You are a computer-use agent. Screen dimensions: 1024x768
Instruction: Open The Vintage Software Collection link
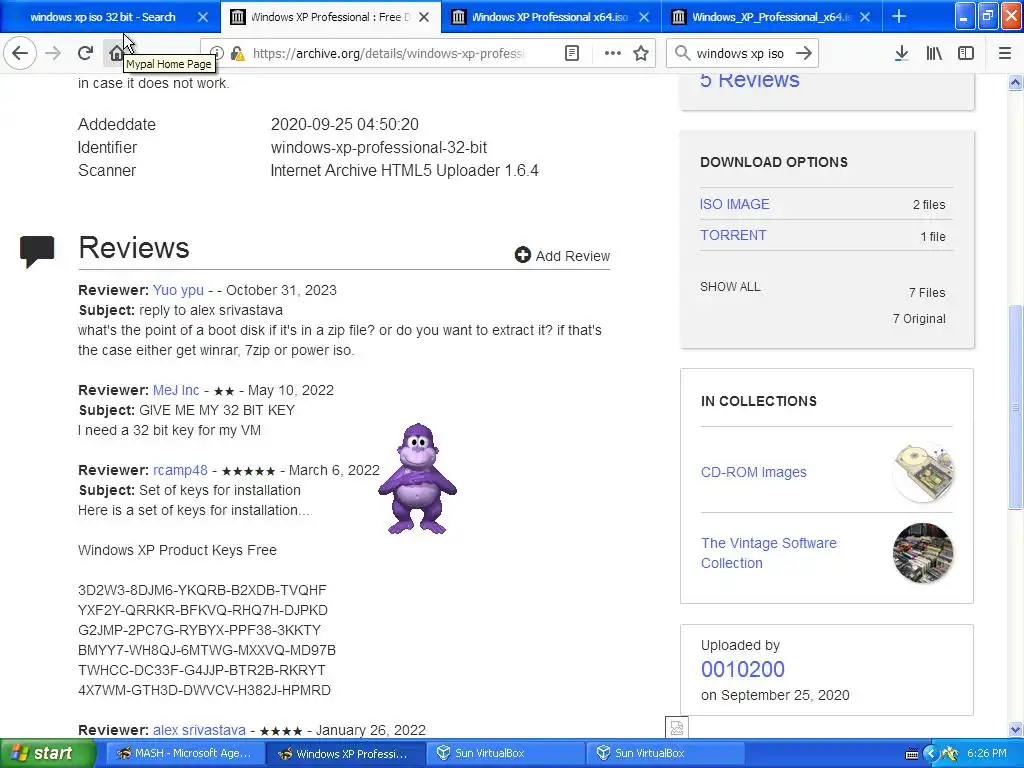click(x=769, y=553)
